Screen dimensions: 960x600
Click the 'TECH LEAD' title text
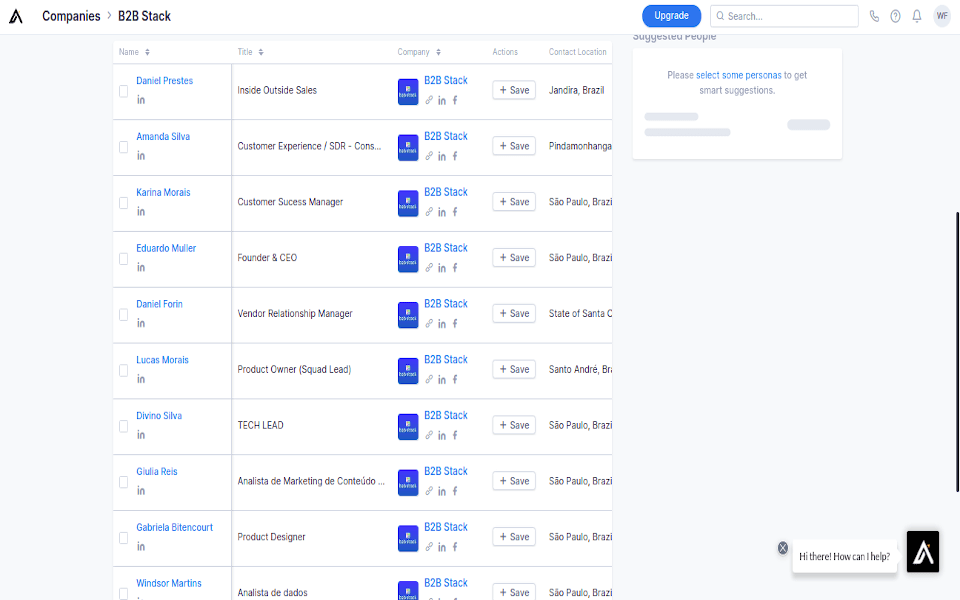tap(261, 425)
